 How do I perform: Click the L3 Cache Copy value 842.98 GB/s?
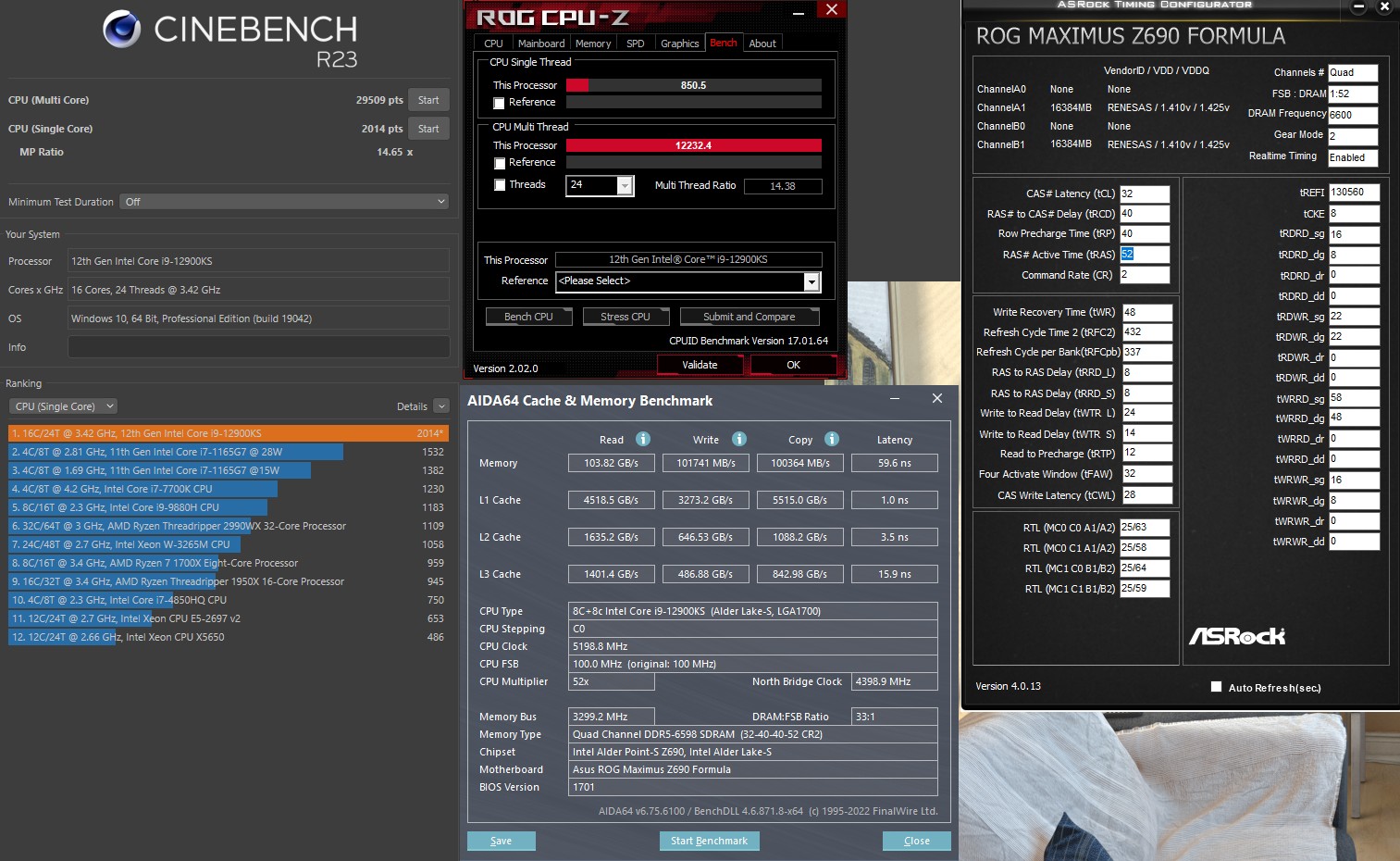(x=800, y=574)
